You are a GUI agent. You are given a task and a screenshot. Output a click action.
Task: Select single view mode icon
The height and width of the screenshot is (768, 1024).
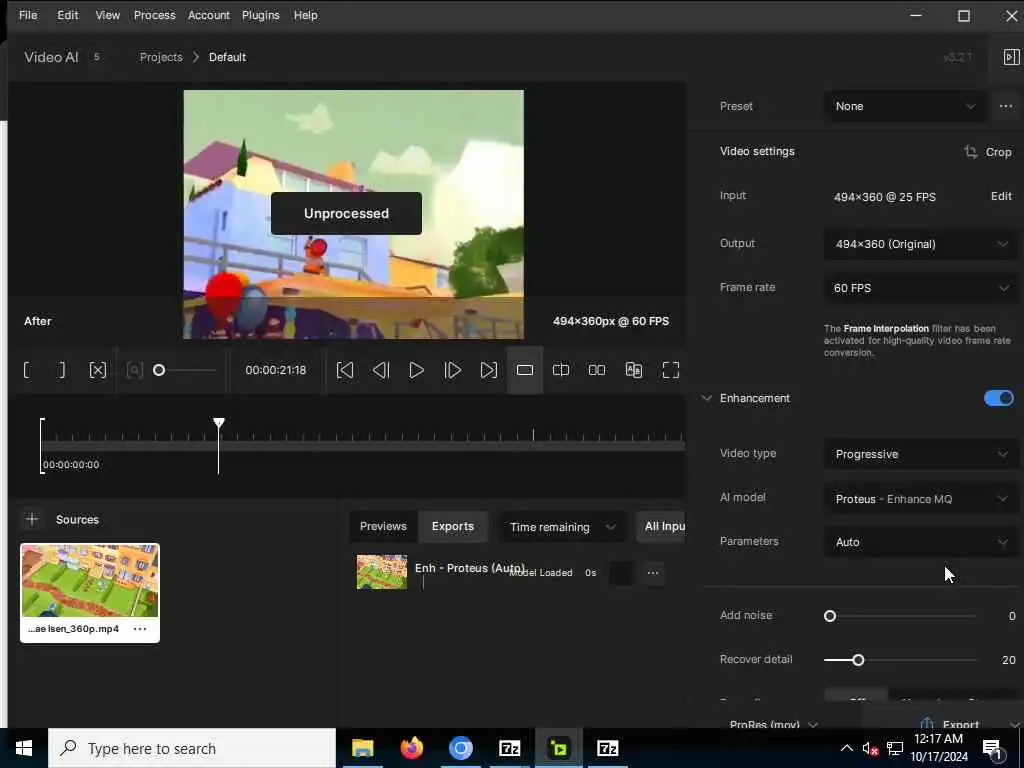pos(525,370)
